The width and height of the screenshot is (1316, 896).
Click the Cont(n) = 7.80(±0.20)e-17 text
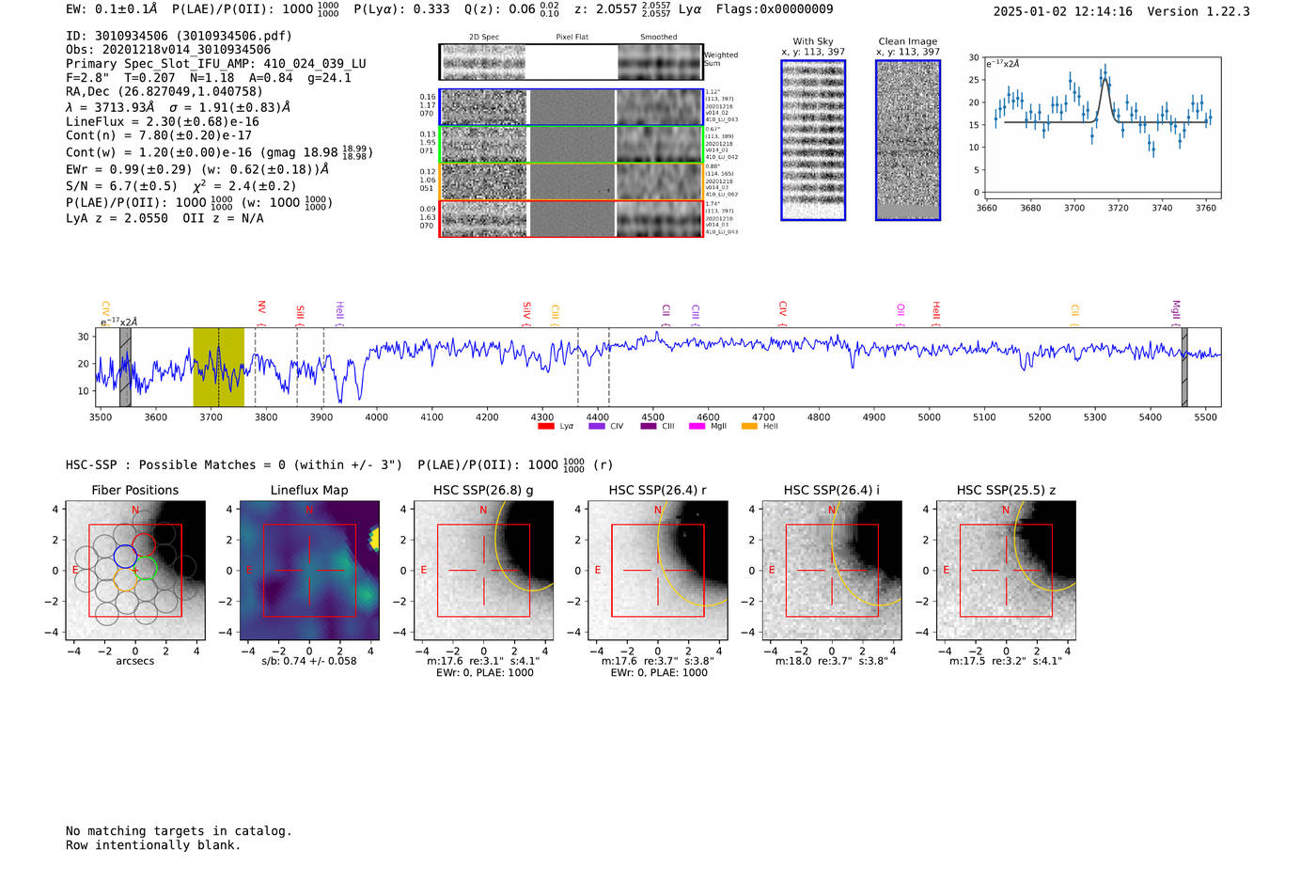pyautogui.click(x=159, y=136)
